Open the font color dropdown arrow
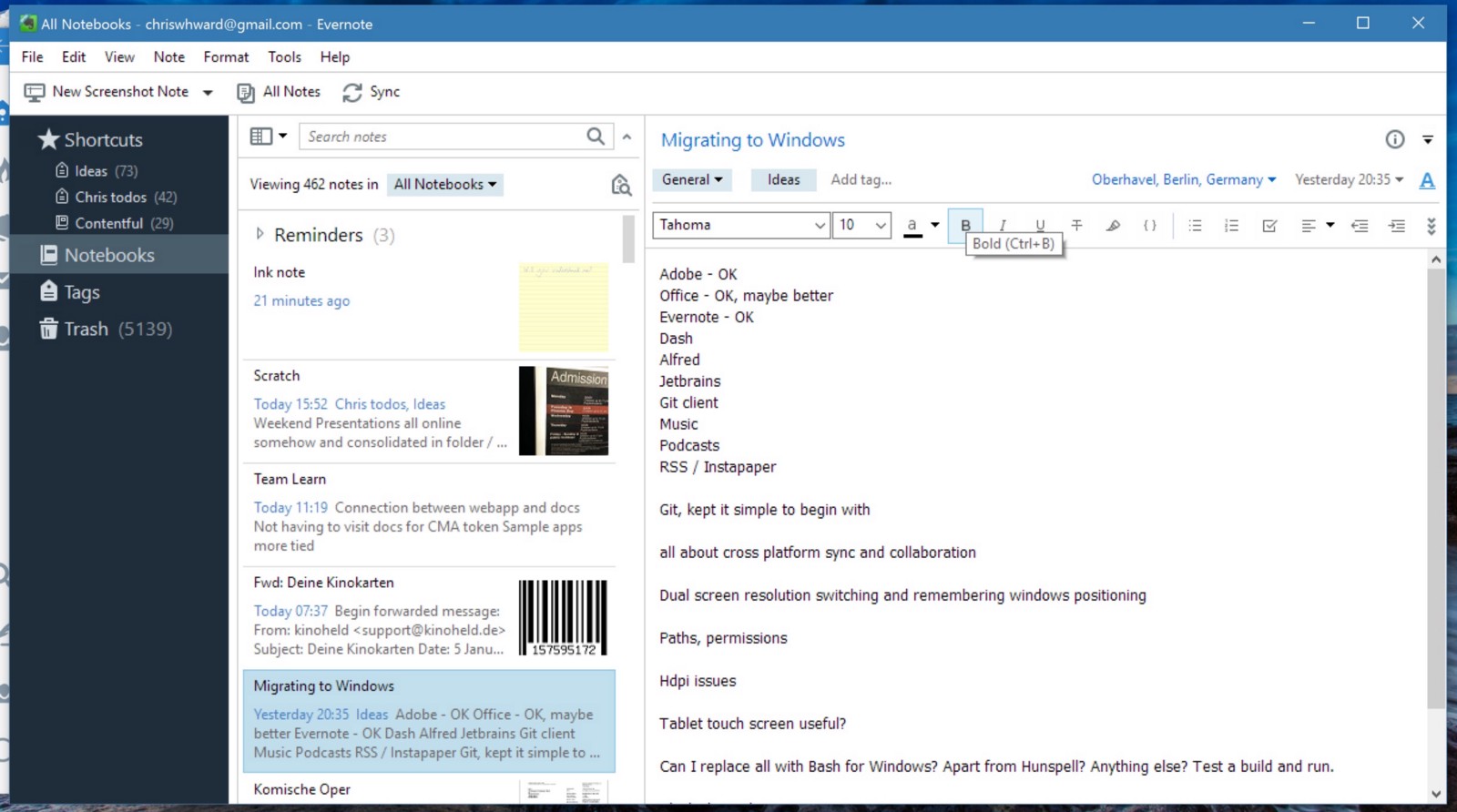 (934, 225)
